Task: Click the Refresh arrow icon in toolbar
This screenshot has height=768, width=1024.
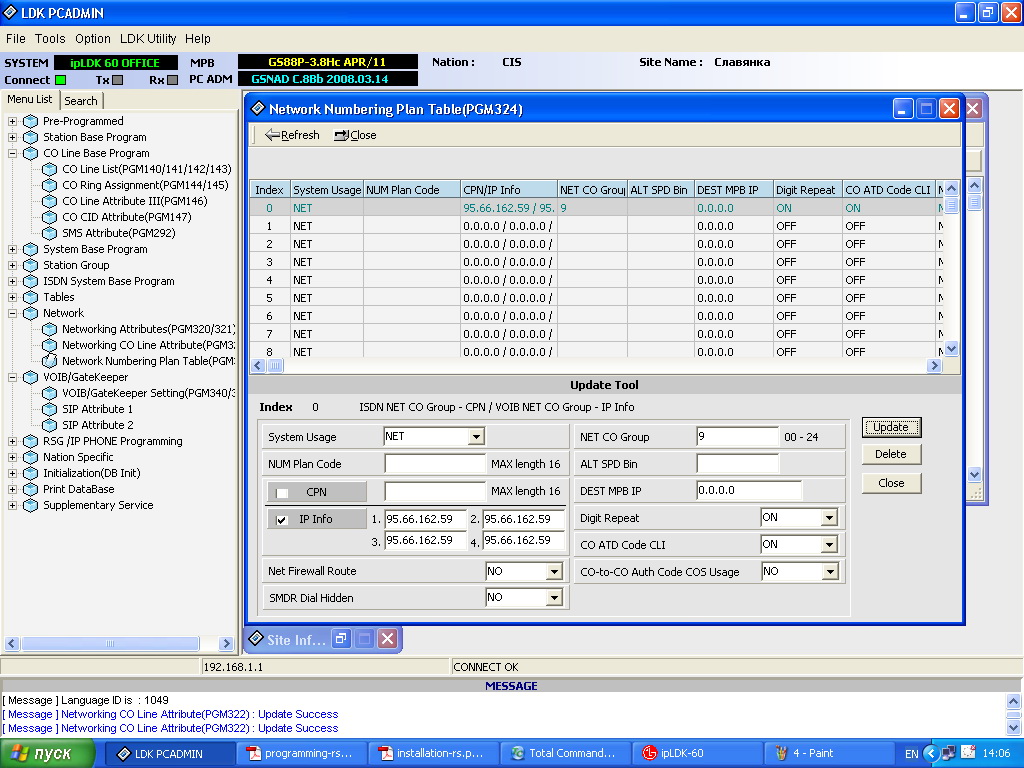Action: pos(271,135)
